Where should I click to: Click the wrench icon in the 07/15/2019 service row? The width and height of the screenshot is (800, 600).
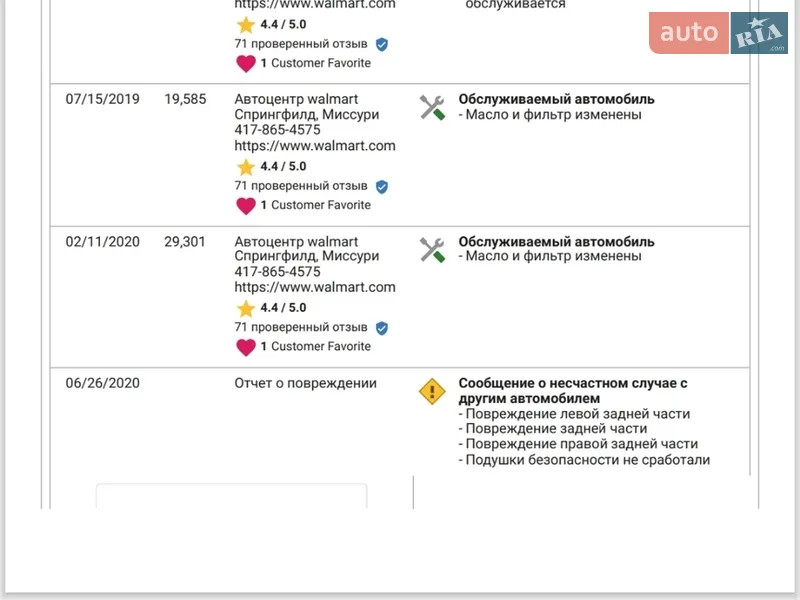tap(432, 108)
